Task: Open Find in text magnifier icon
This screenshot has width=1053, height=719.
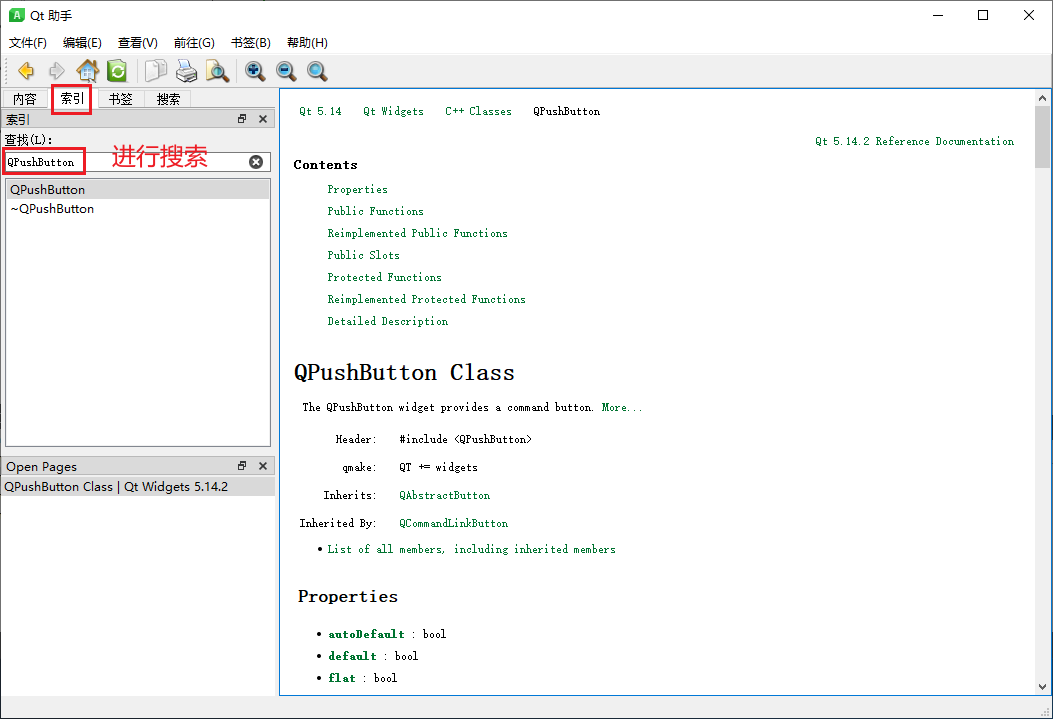Action: coord(217,70)
